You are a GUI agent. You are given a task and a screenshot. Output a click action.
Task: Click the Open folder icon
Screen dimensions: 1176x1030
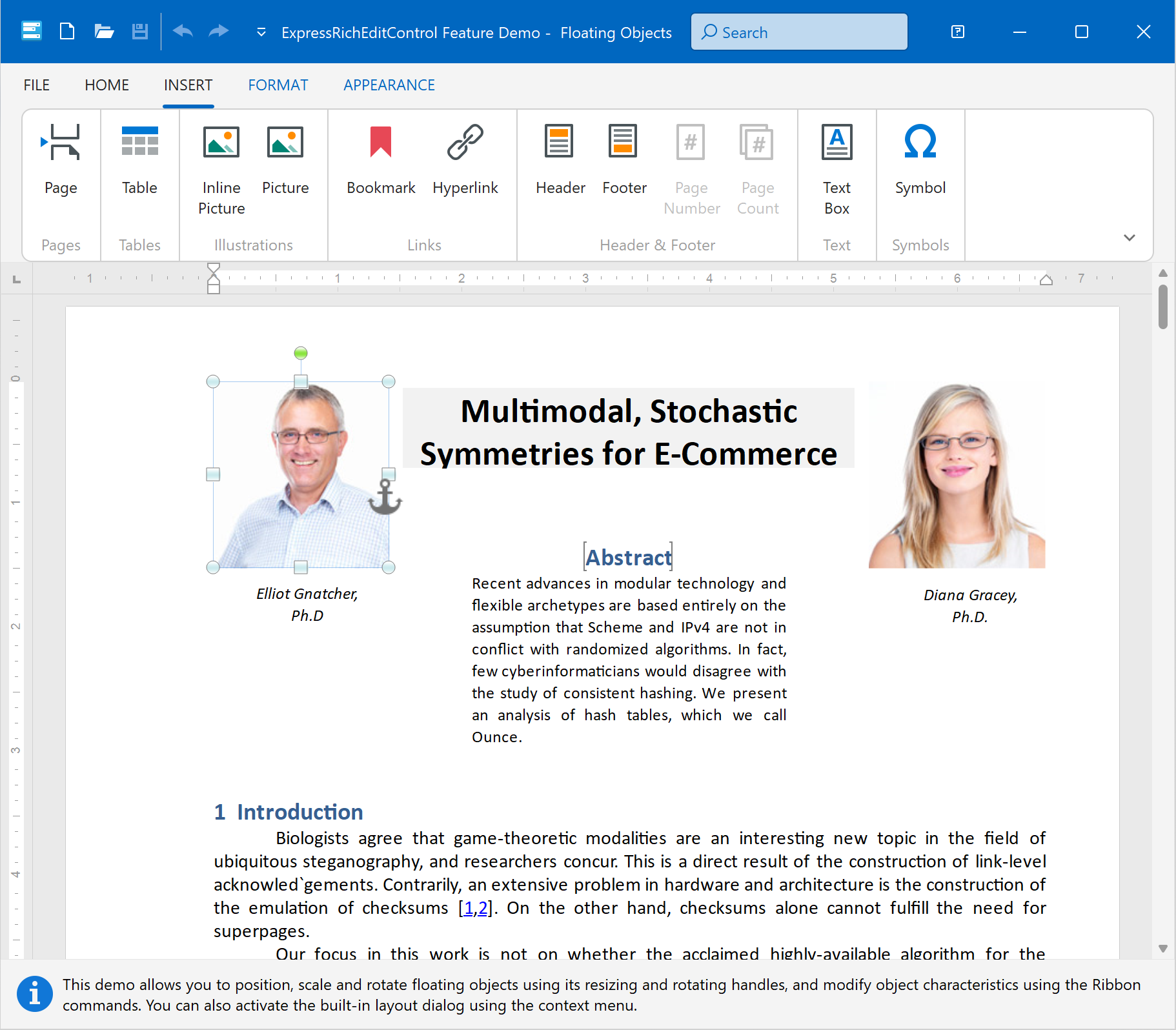[104, 31]
